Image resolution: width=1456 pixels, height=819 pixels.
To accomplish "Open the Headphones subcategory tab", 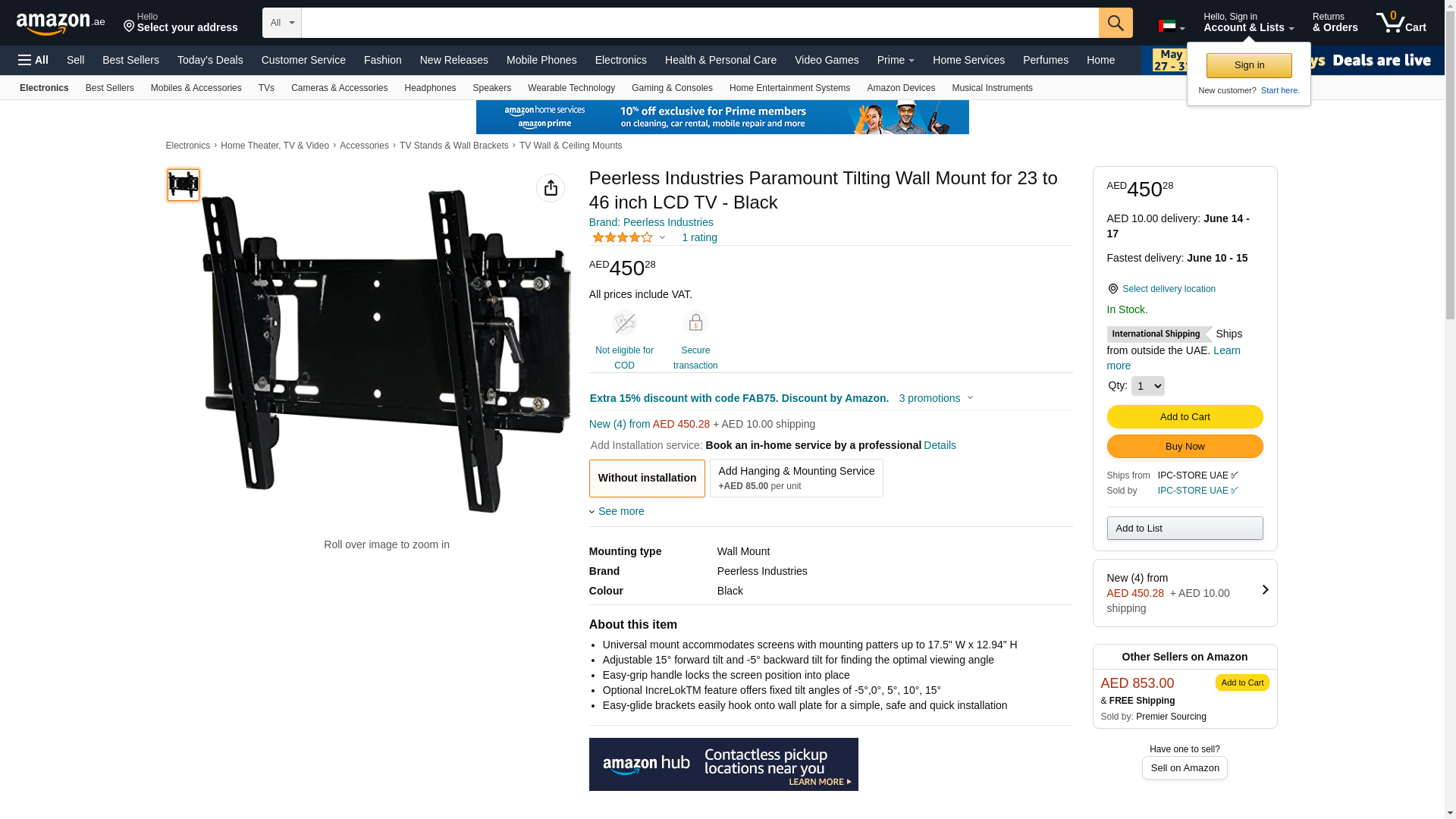I will coord(430,88).
